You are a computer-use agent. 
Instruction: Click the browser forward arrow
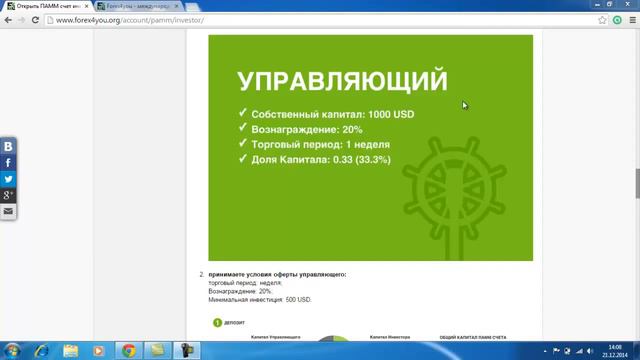22,20
